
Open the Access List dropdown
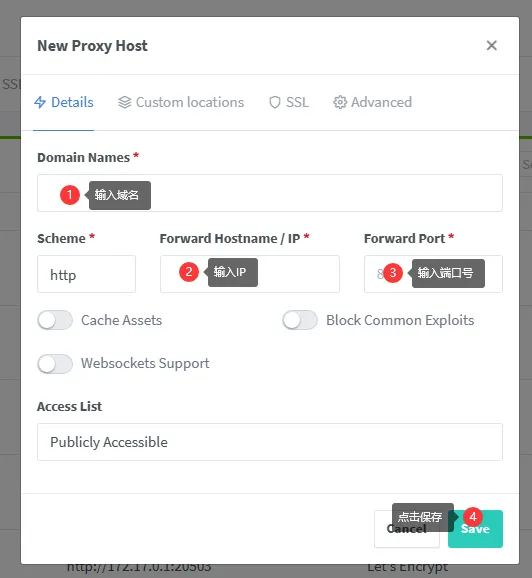[270, 442]
